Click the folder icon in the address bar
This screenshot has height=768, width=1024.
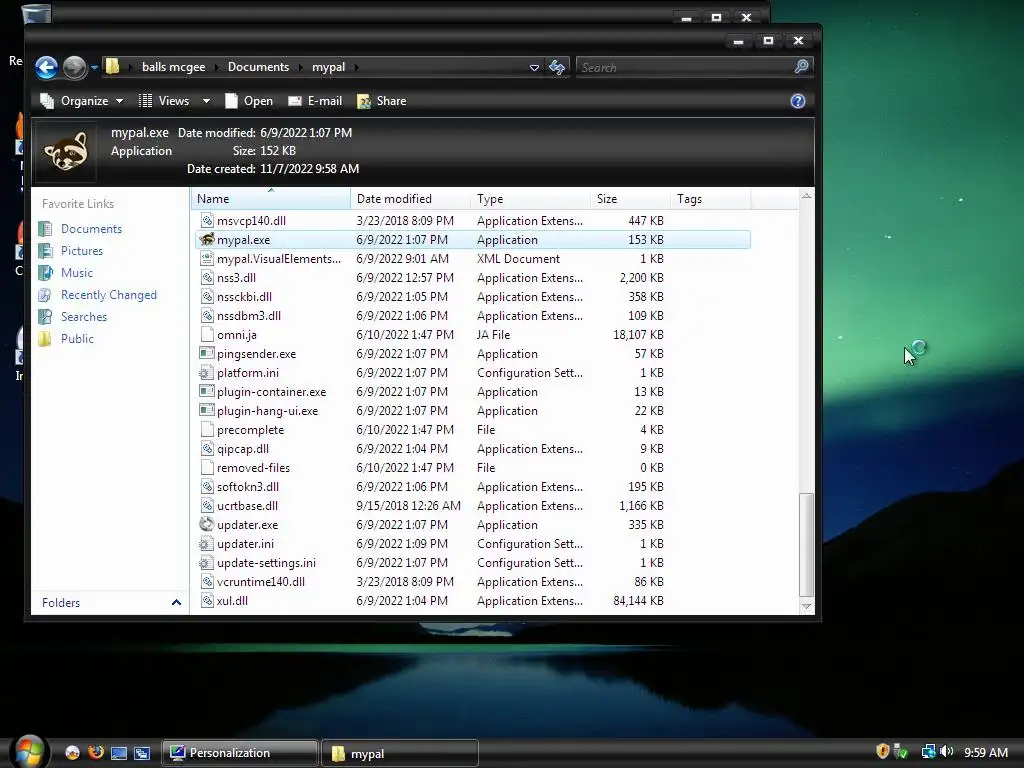tap(112, 67)
